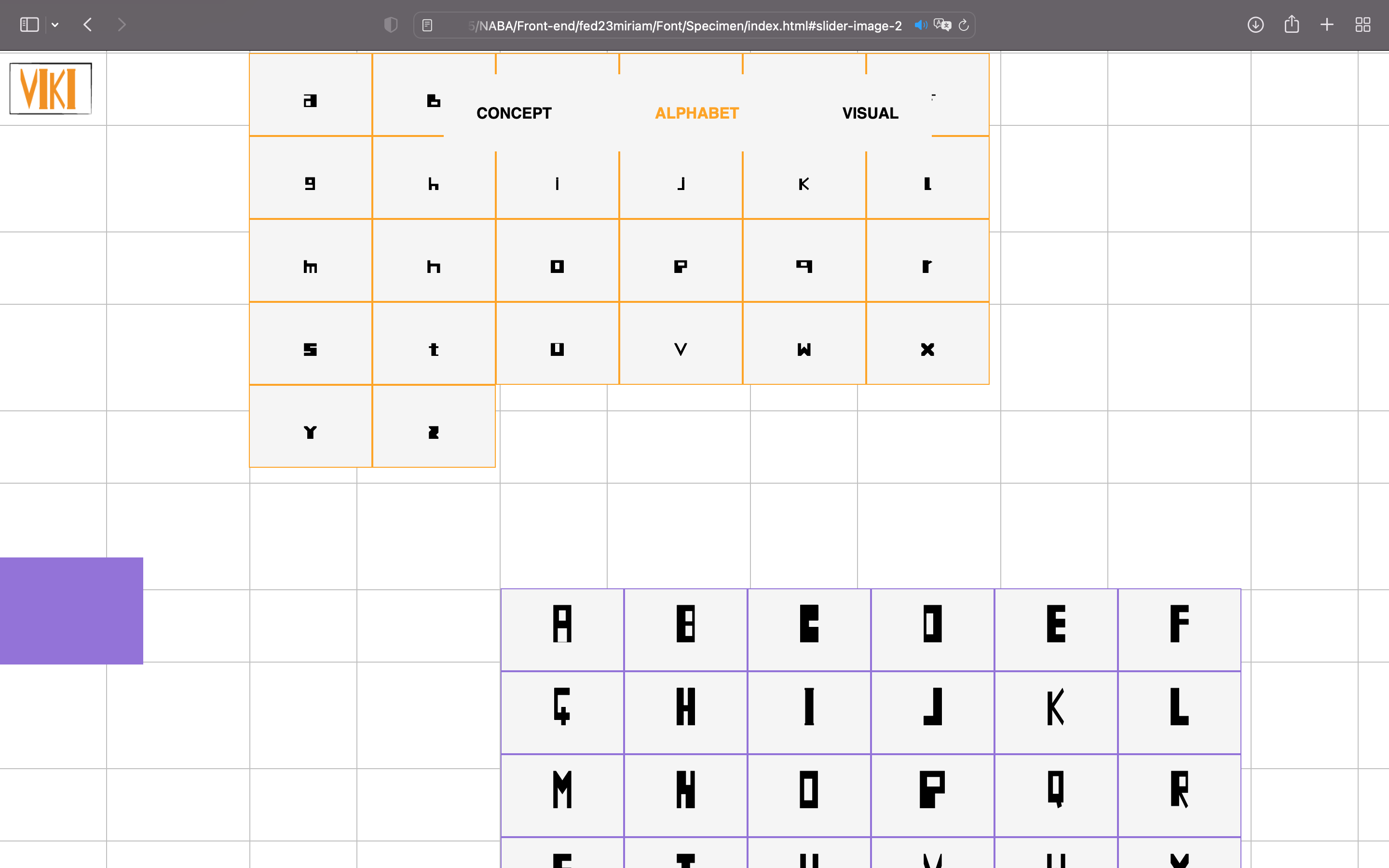This screenshot has width=1389, height=868.
Task: Select the lowercase k glyph cell
Action: click(x=803, y=184)
